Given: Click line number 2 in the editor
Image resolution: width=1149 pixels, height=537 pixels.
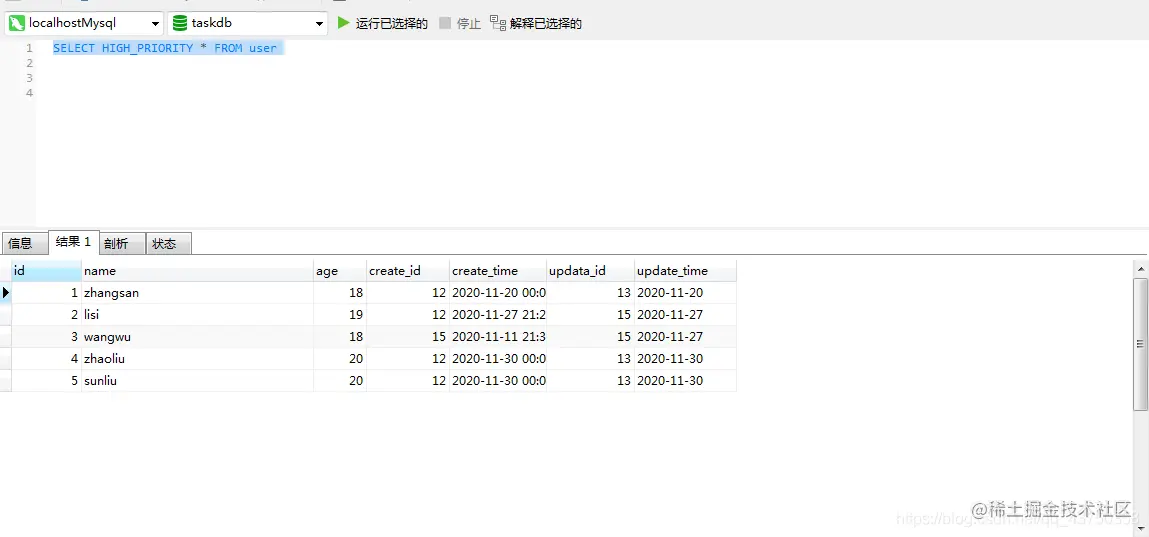Looking at the screenshot, I should pos(29,63).
